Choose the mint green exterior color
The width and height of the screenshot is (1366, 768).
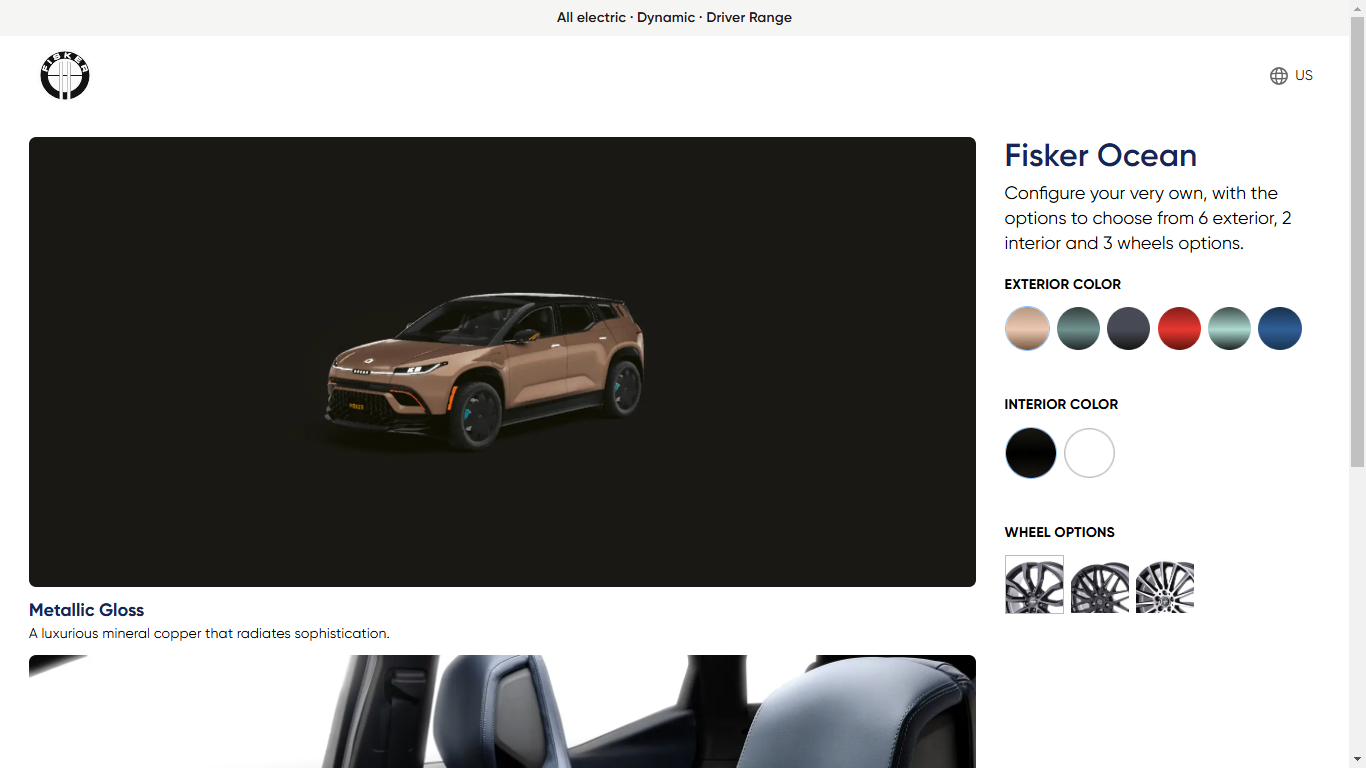[x=1229, y=328]
